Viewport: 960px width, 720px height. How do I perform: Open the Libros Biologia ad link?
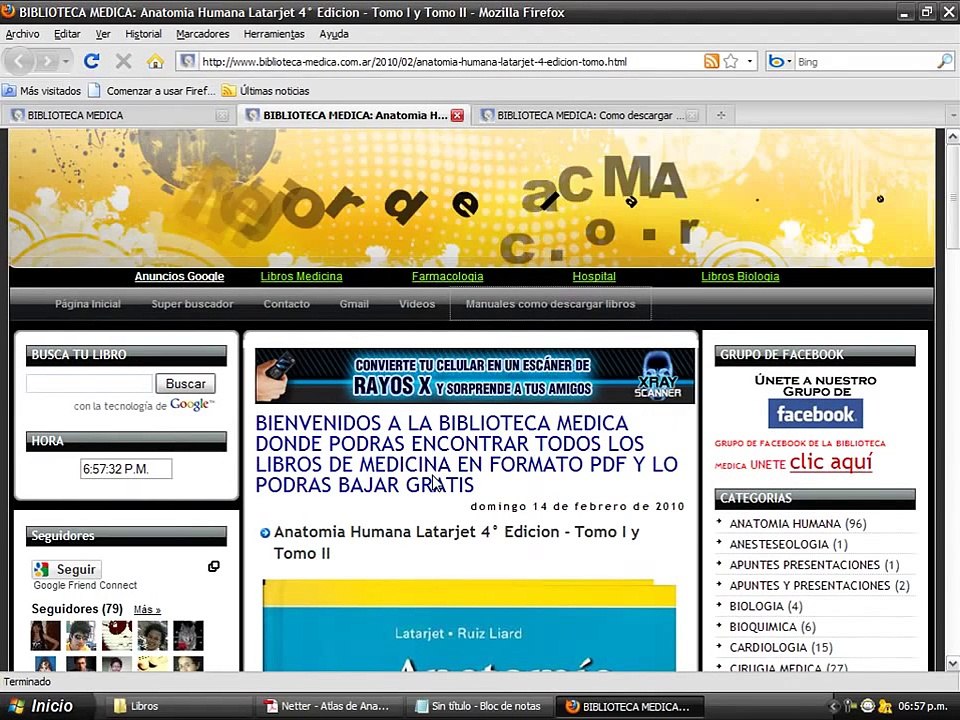(740, 276)
